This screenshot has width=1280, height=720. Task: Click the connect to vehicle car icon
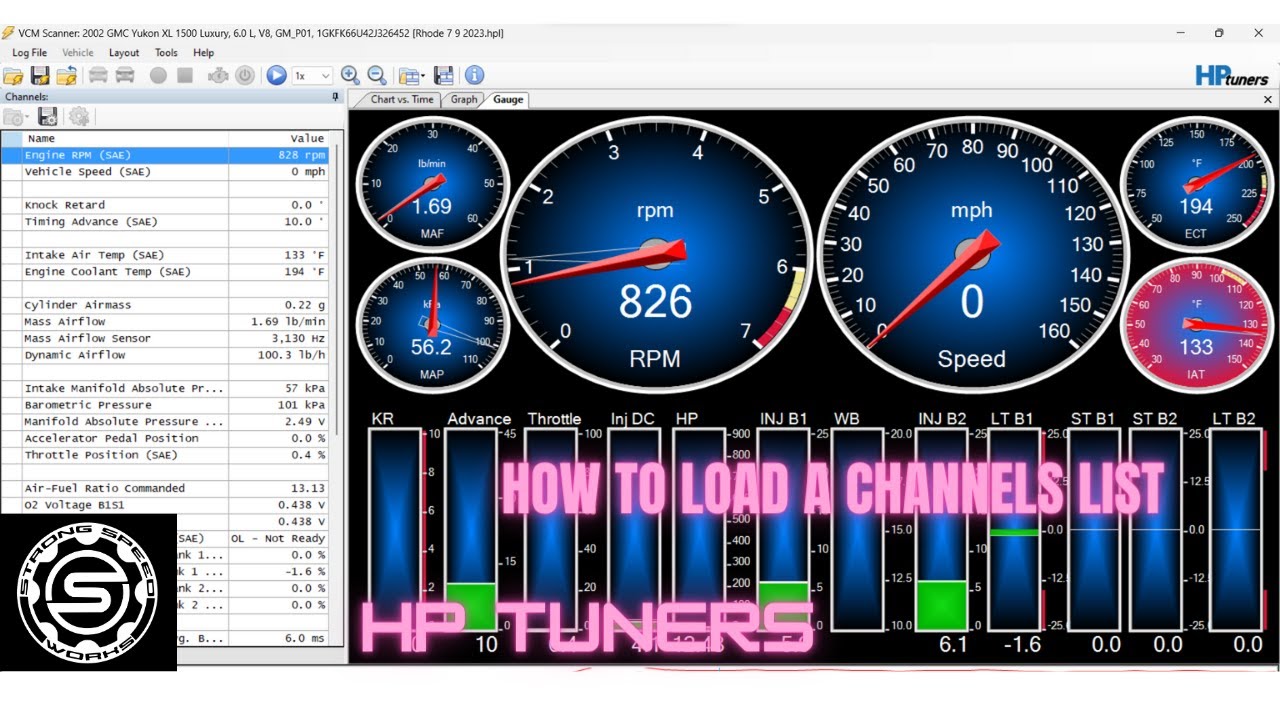[98, 75]
